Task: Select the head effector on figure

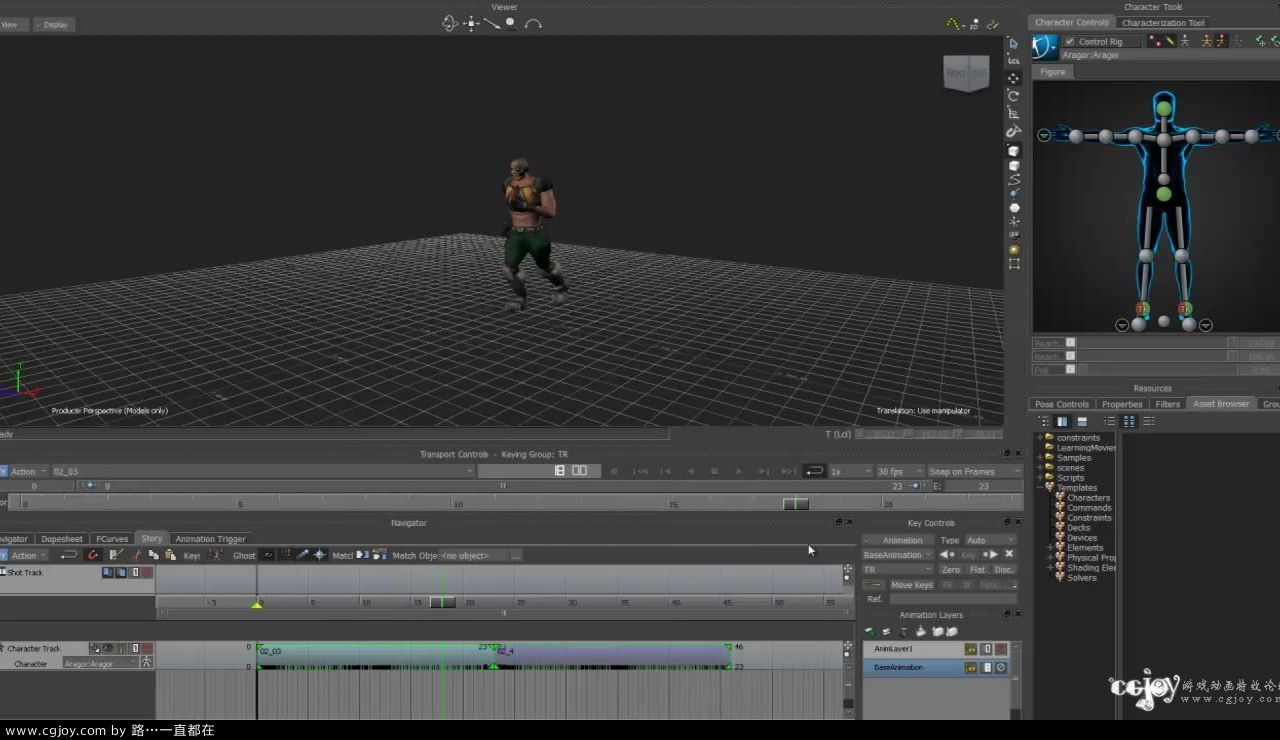Action: [1163, 108]
